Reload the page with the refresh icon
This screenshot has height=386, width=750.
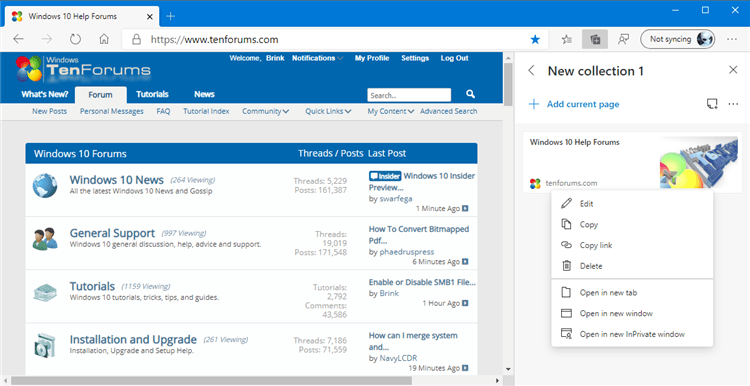pos(75,39)
